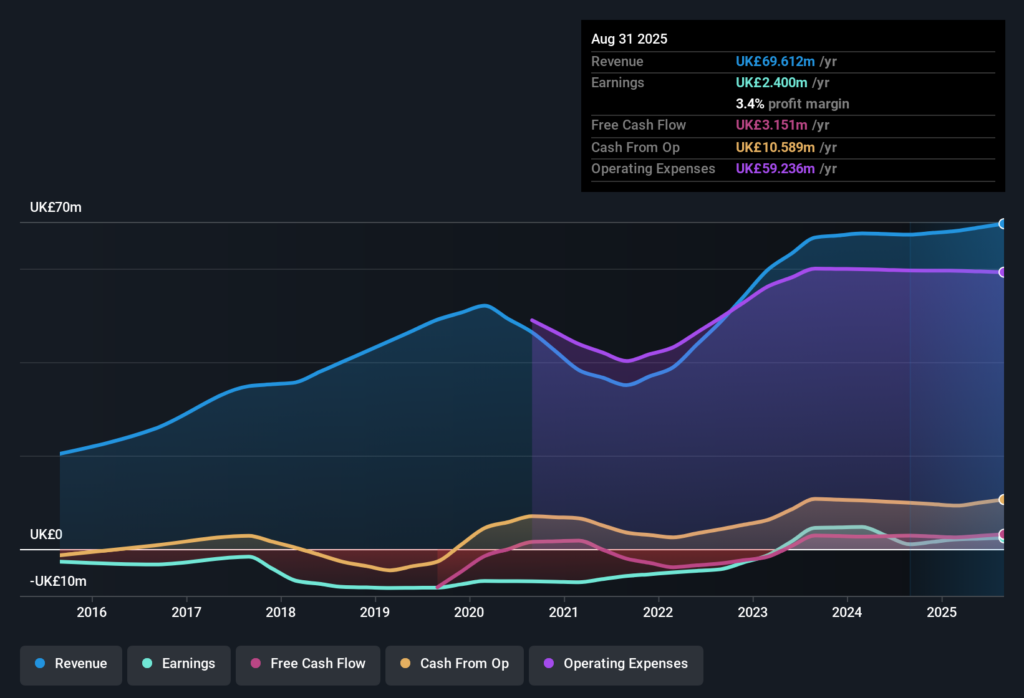
Task: Click the 2016 x-axis year label
Action: pos(92,612)
